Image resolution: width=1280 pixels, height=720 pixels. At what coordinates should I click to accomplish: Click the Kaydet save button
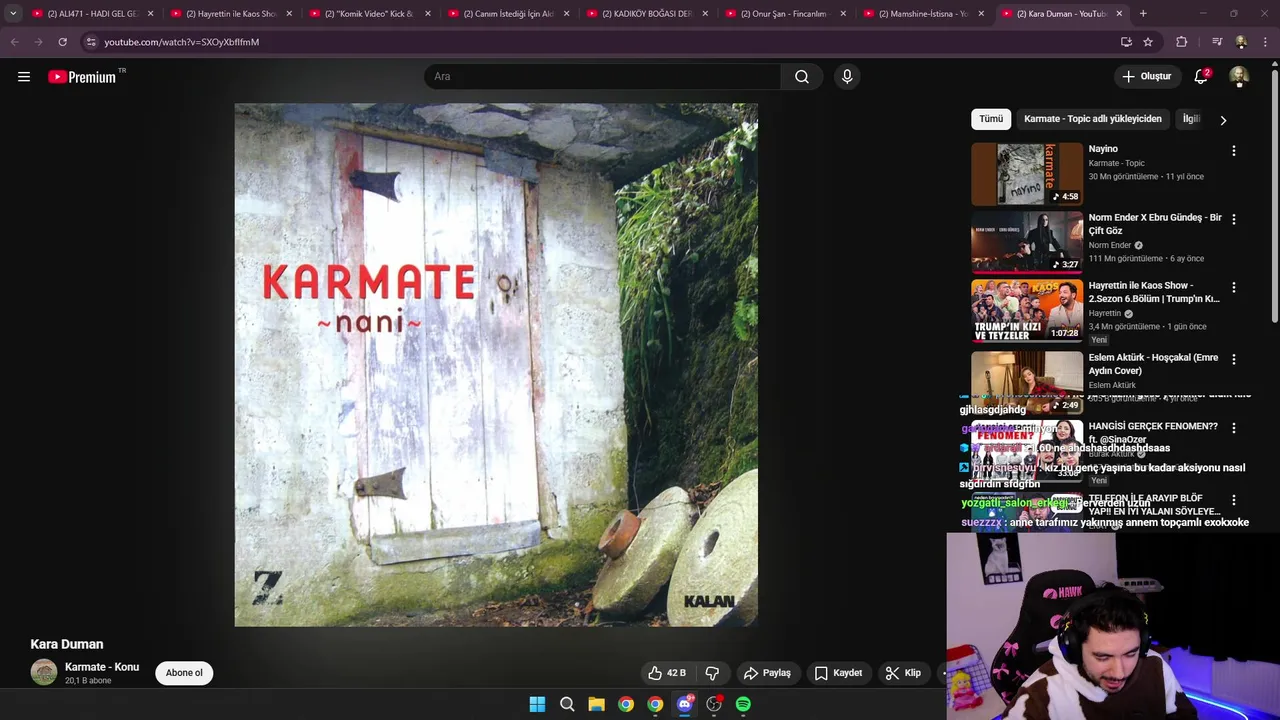tap(838, 673)
